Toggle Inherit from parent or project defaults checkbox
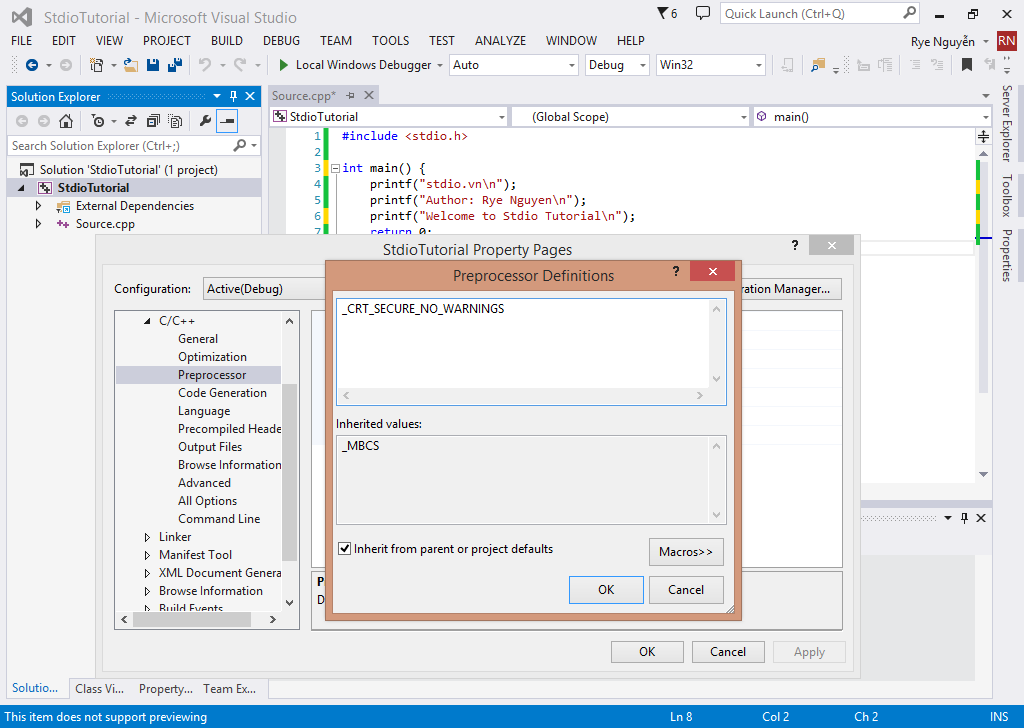Viewport: 1024px width, 728px height. coord(344,548)
